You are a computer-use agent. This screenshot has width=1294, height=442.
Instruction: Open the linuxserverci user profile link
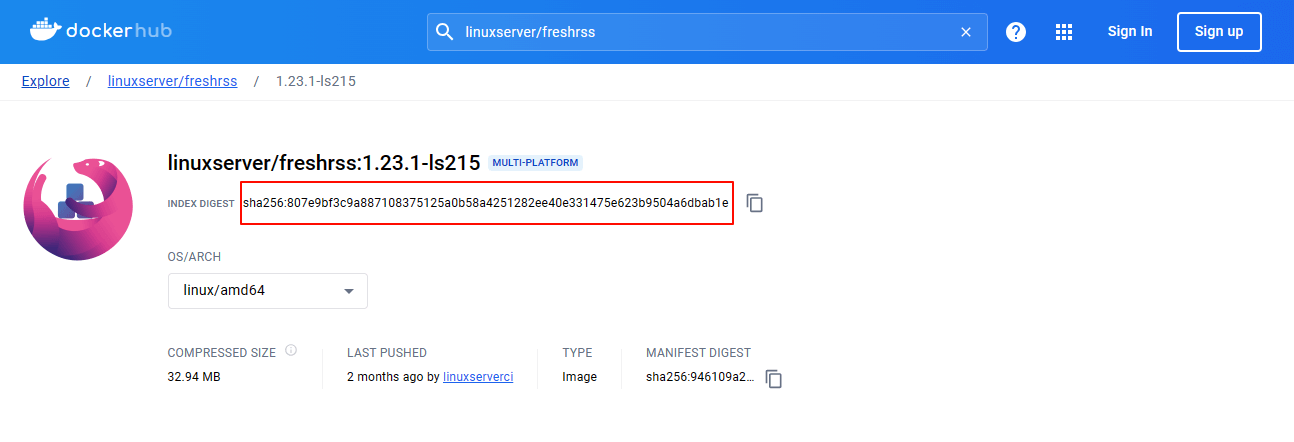coord(478,377)
